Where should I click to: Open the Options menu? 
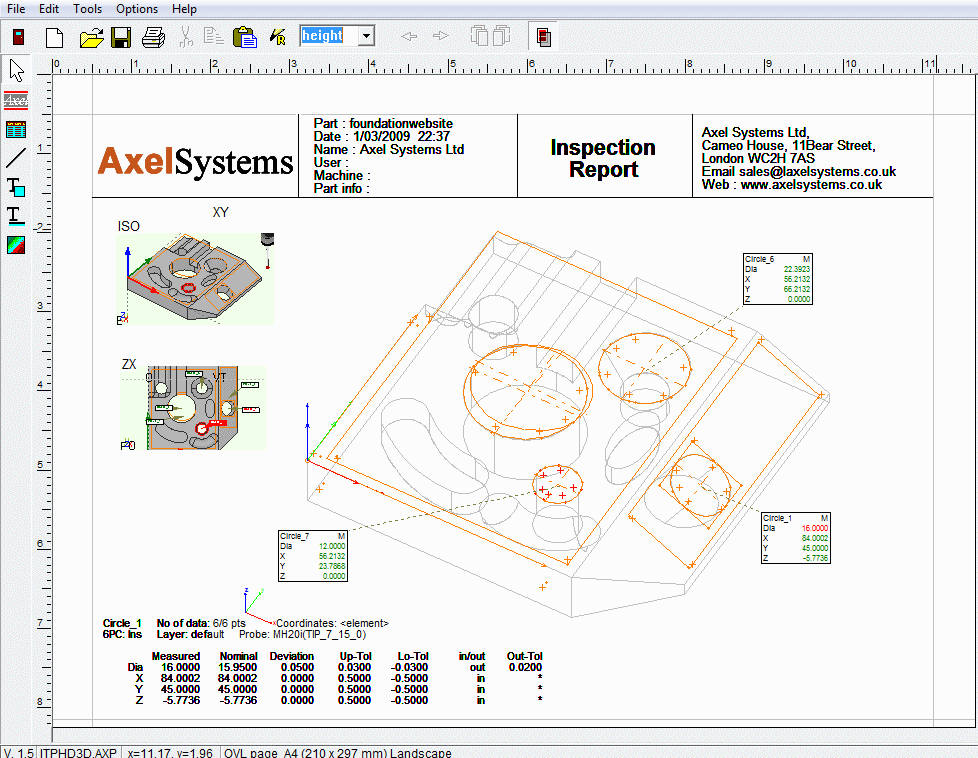point(137,9)
